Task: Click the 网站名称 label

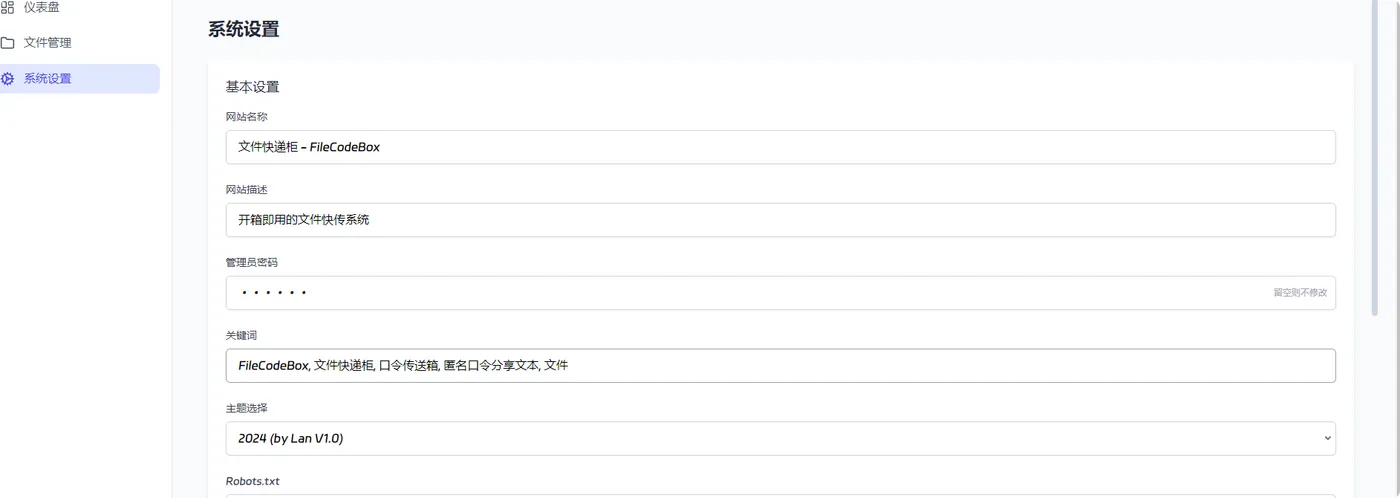Action: click(246, 117)
